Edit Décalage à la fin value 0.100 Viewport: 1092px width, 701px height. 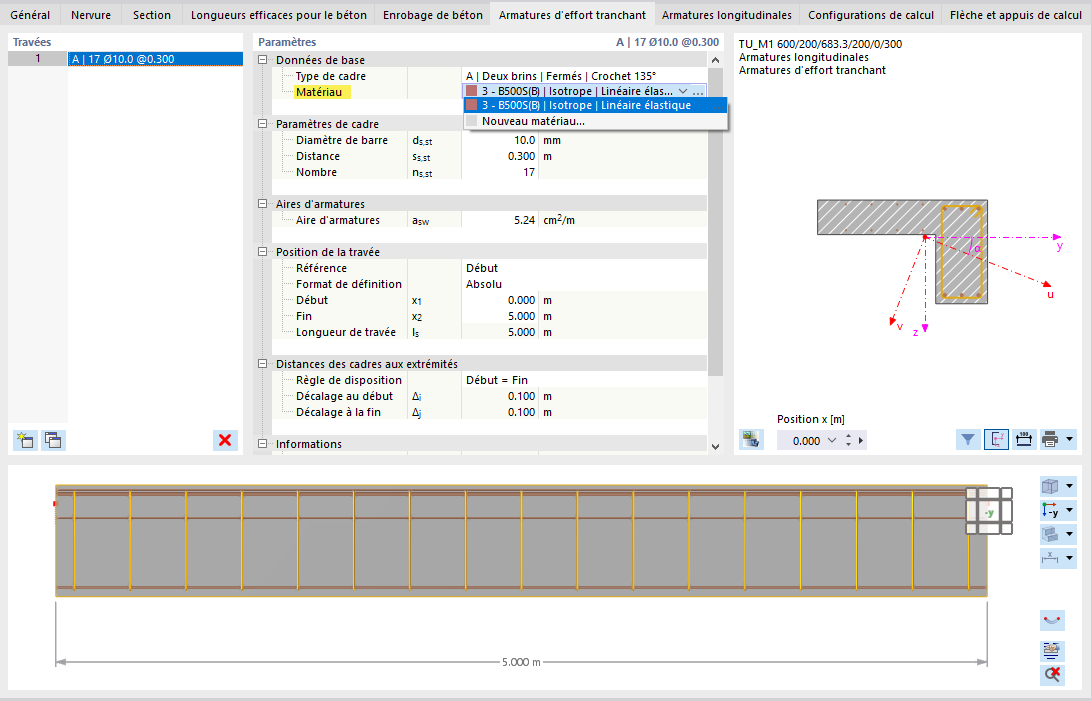coord(499,412)
